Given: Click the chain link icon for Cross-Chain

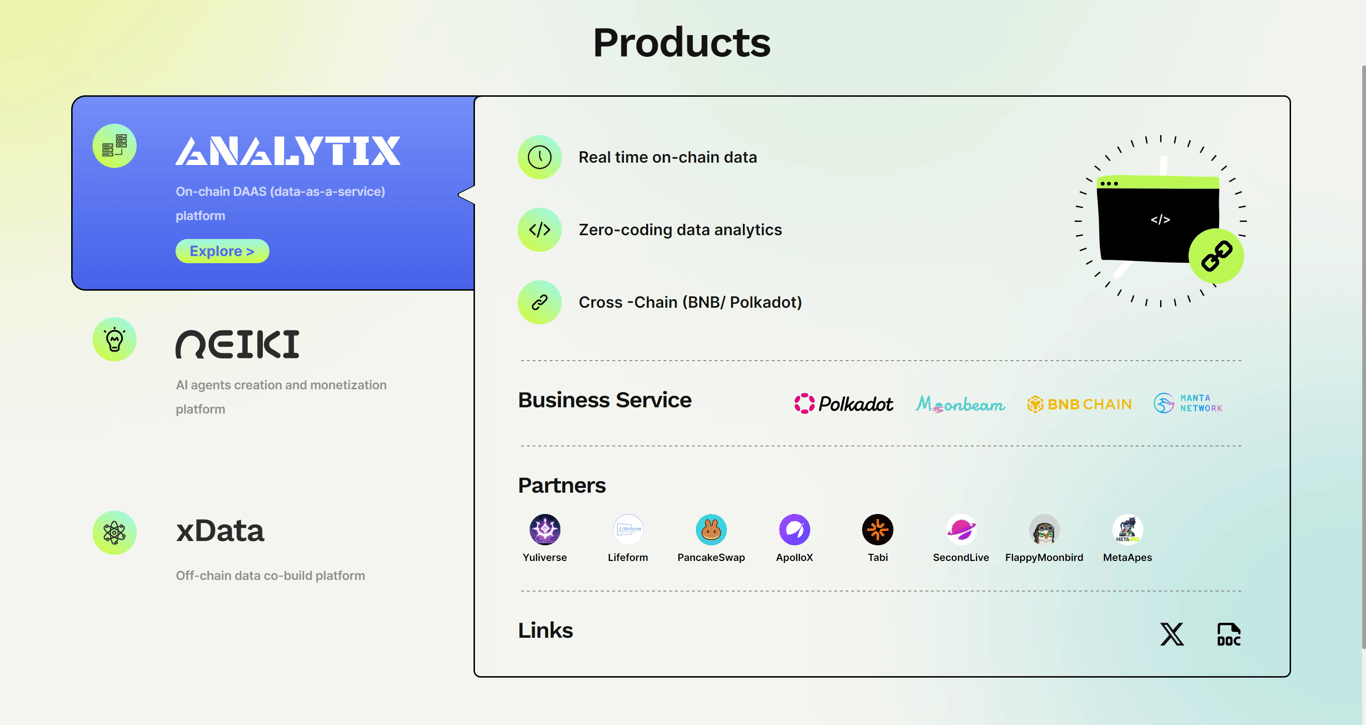Looking at the screenshot, I should click(540, 302).
